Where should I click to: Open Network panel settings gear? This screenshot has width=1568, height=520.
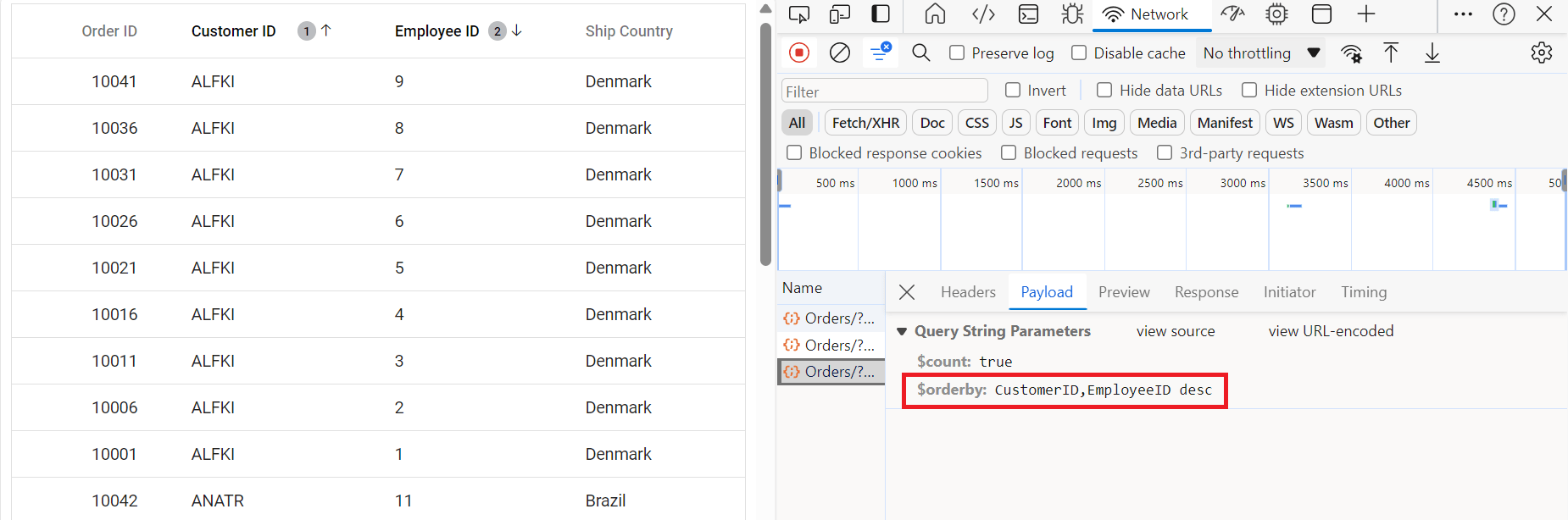click(1541, 53)
